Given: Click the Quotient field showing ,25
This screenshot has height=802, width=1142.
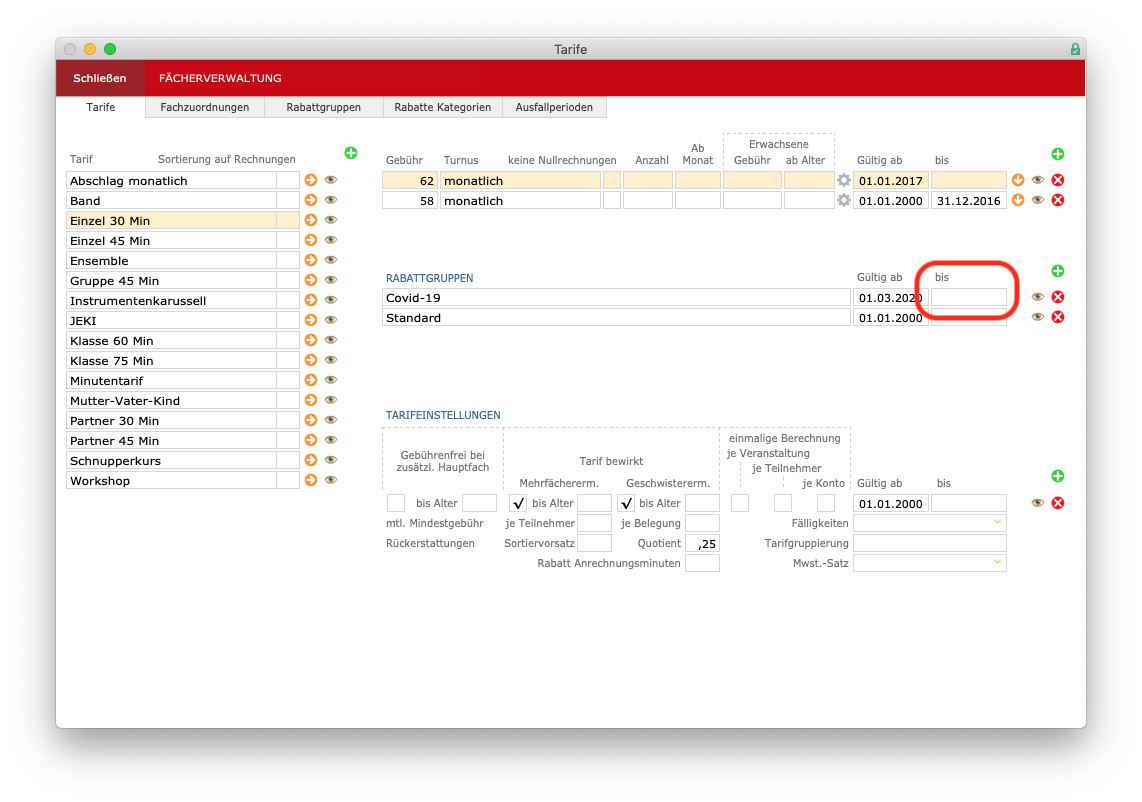Looking at the screenshot, I should click(x=702, y=543).
